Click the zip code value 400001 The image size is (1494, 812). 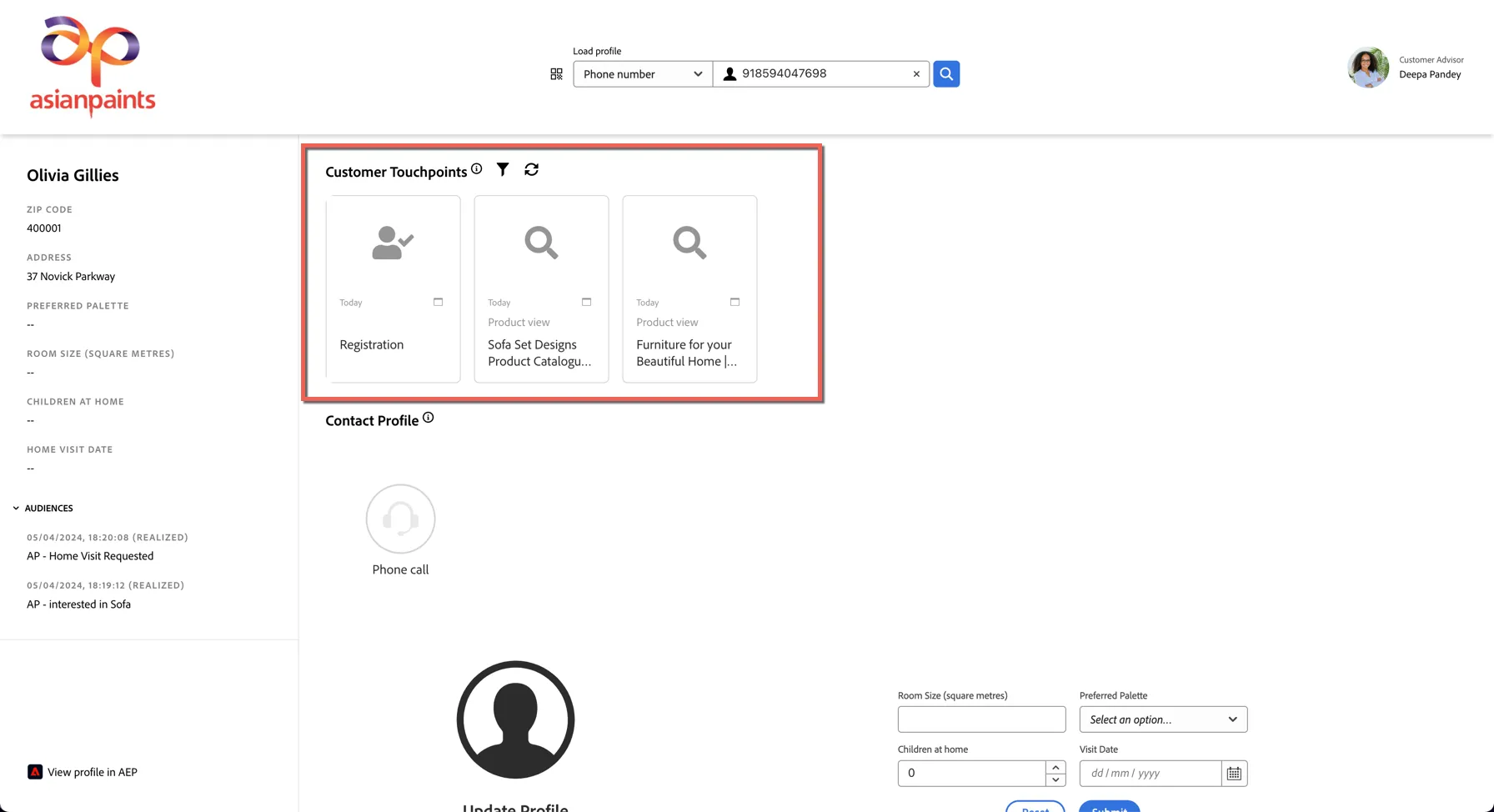[44, 228]
